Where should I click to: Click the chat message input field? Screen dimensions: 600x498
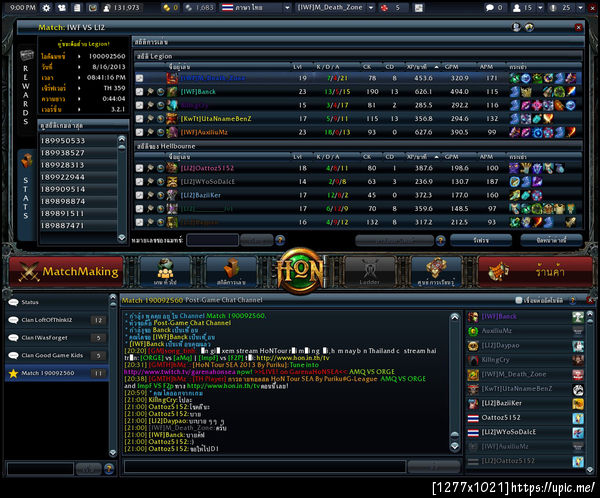[265, 467]
